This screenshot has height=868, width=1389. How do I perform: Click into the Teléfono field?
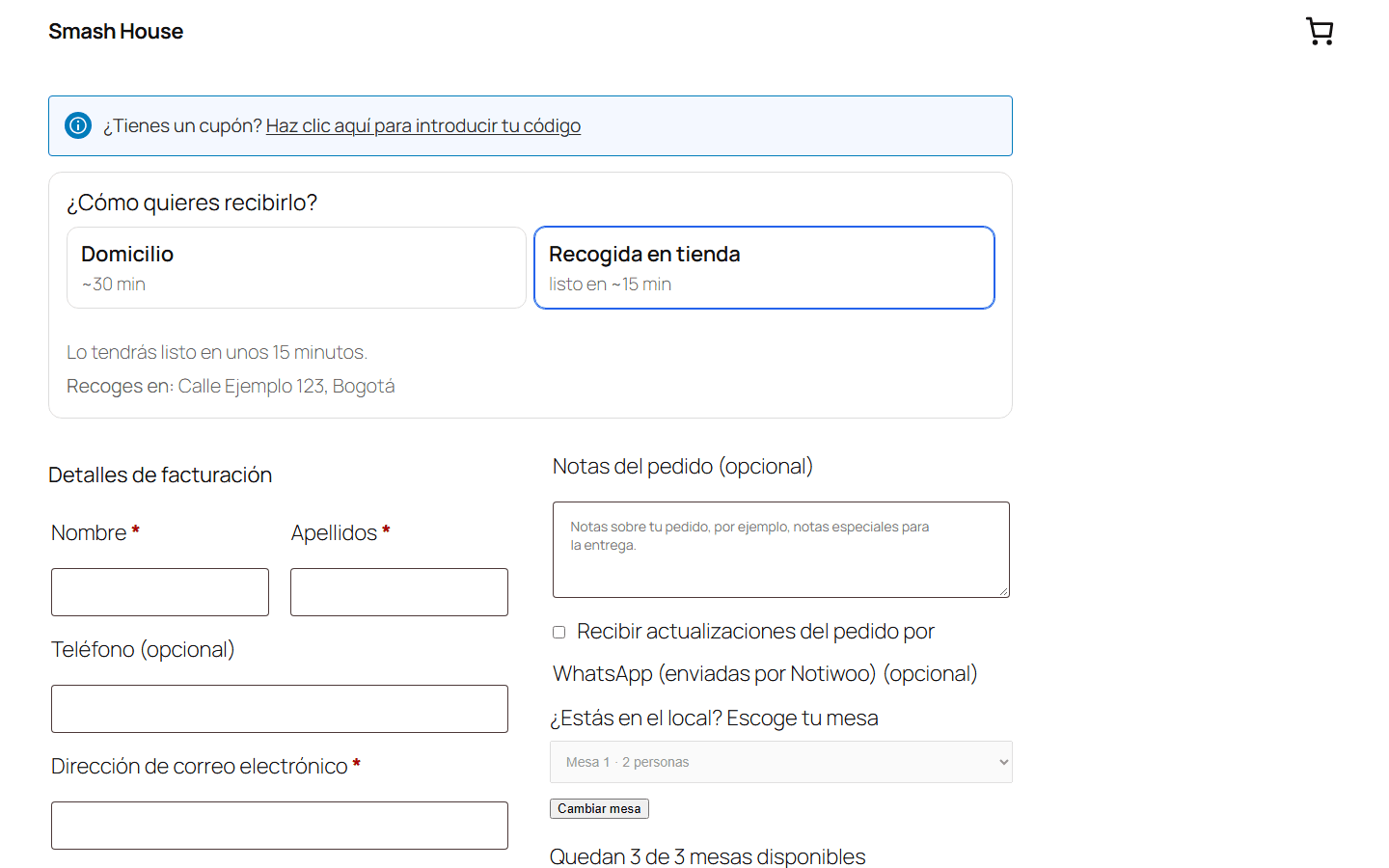tap(280, 709)
